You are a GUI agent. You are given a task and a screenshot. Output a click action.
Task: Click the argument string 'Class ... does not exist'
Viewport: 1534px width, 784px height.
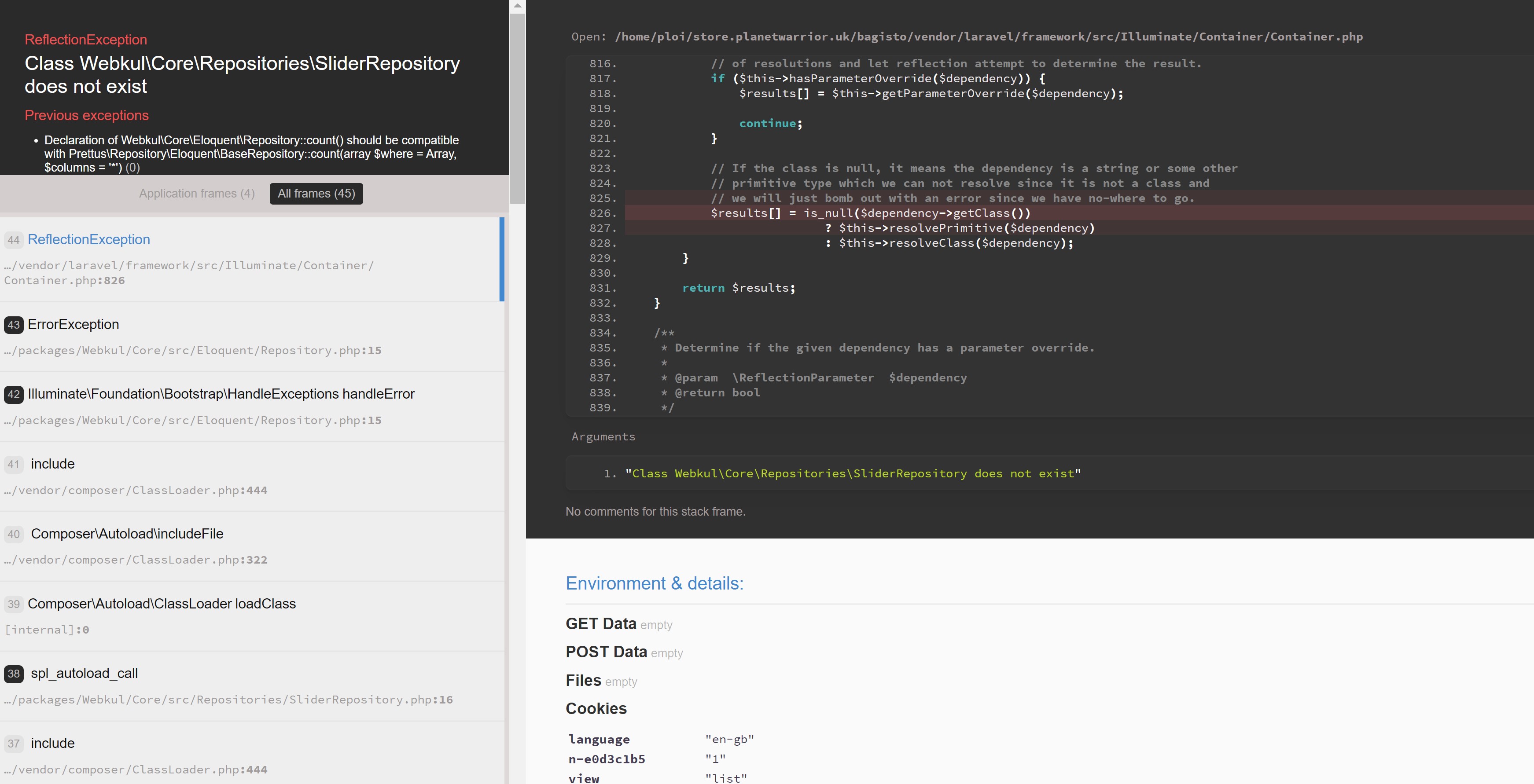(853, 474)
